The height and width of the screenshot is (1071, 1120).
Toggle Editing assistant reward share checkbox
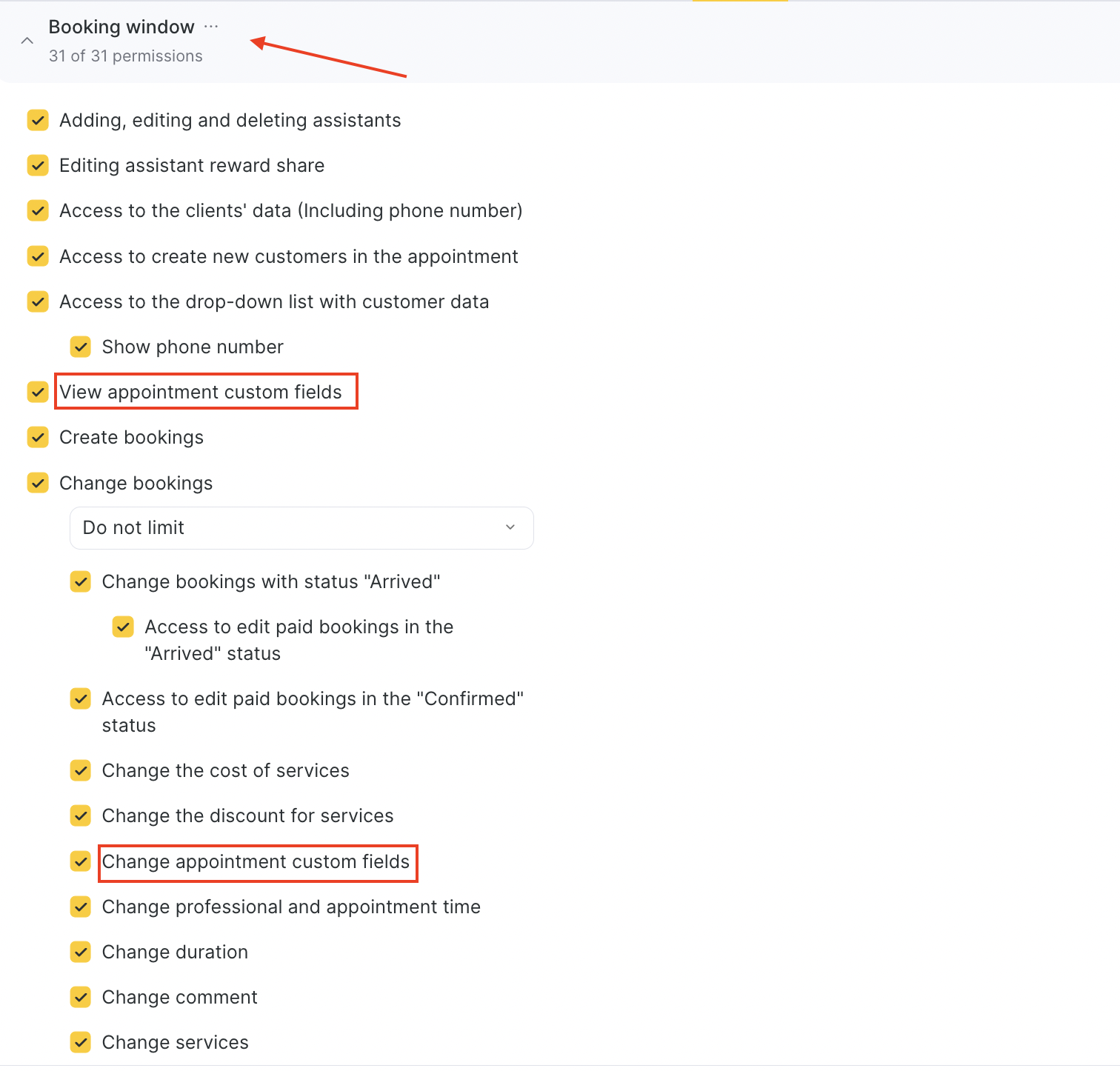[x=38, y=165]
